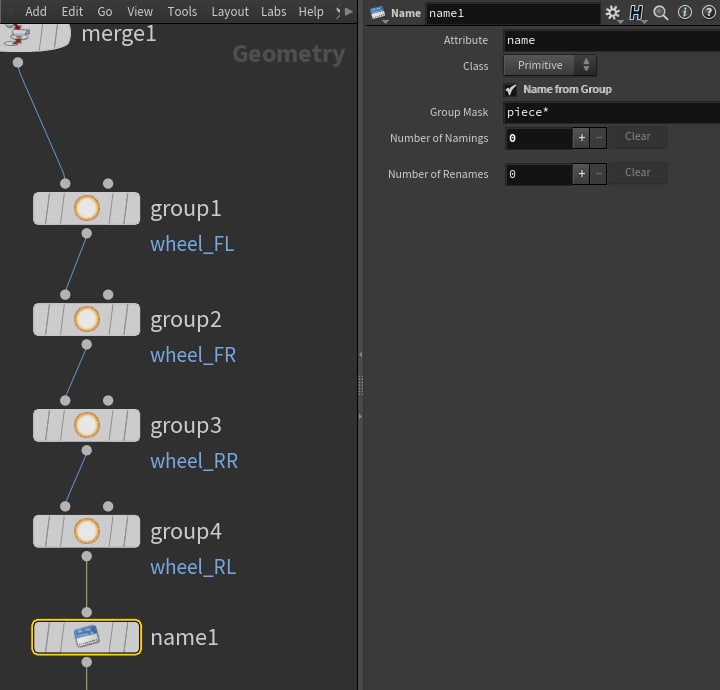Select the merge1 node icon
The width and height of the screenshot is (720, 690).
[x=17, y=35]
